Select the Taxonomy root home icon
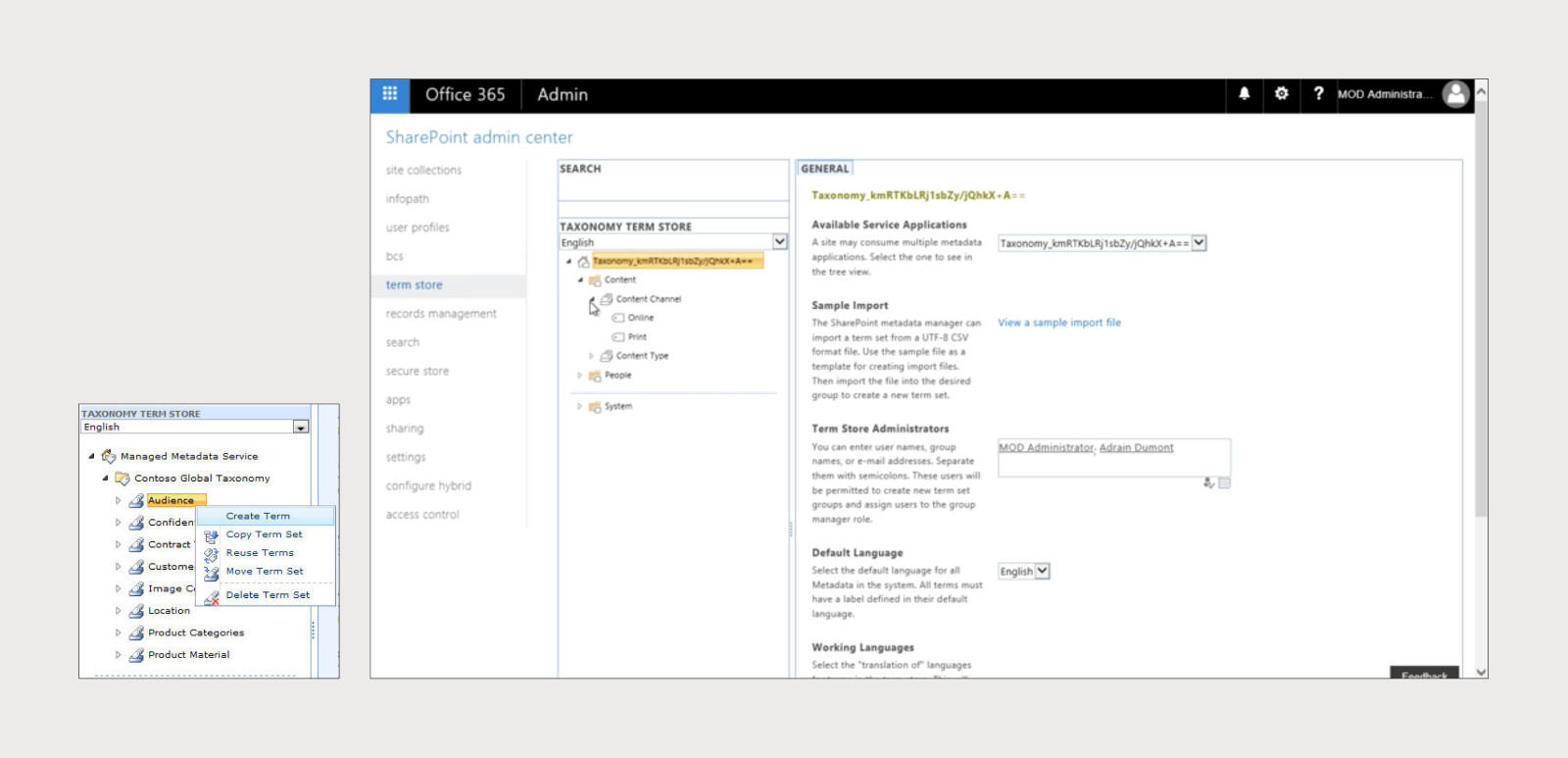The height and width of the screenshot is (758, 1568). pos(583,262)
